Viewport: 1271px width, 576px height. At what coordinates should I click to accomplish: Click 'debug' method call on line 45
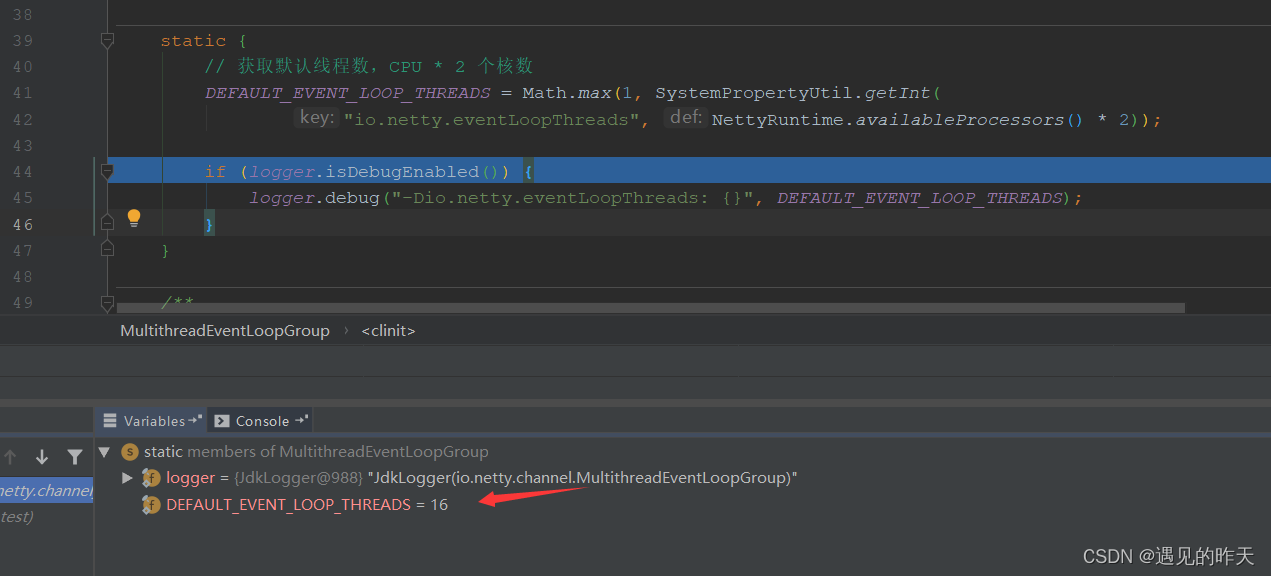pos(353,198)
